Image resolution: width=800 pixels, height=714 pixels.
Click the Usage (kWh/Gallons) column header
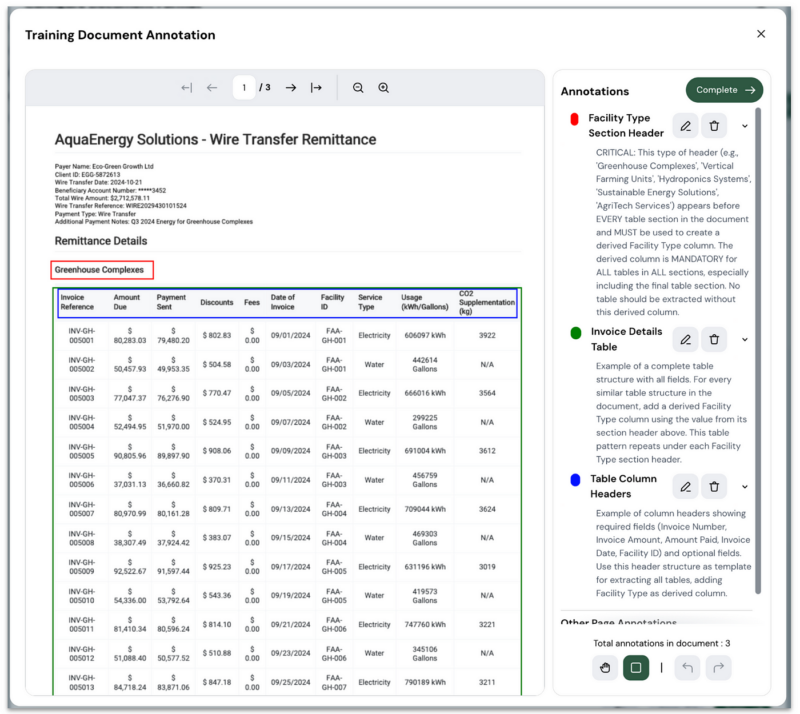coord(424,302)
